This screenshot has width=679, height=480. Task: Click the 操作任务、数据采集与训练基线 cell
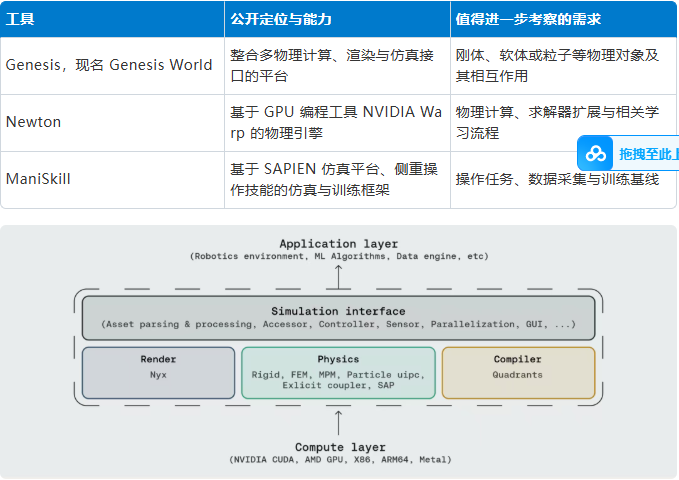click(x=563, y=180)
